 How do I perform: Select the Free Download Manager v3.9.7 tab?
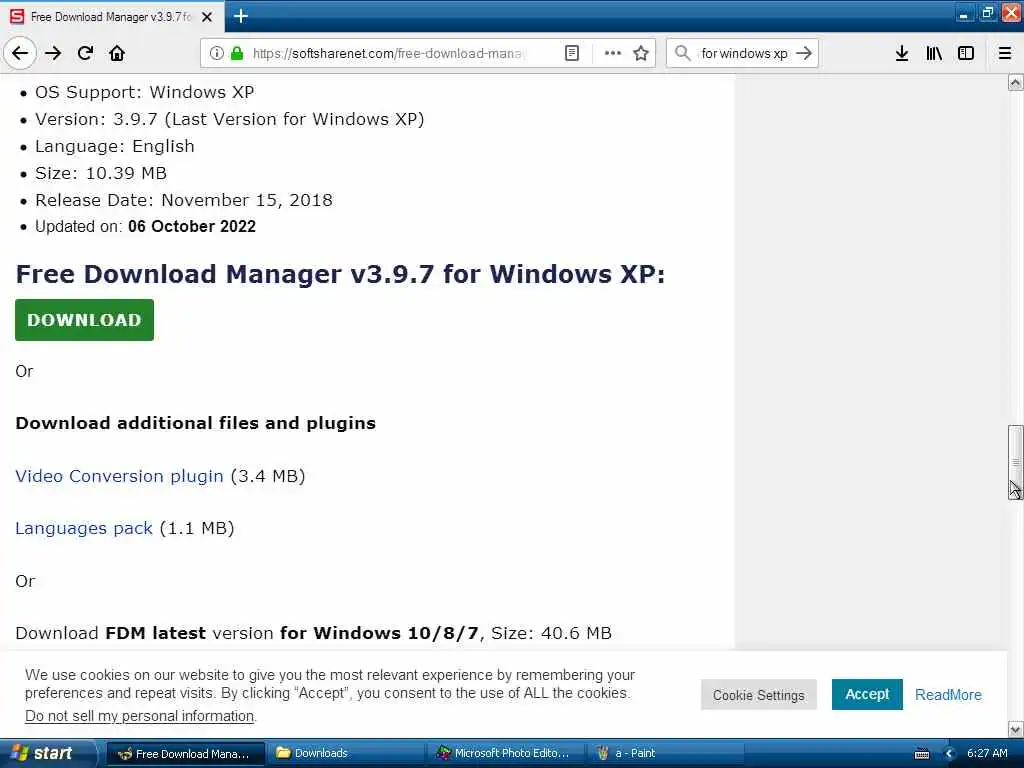click(x=111, y=17)
